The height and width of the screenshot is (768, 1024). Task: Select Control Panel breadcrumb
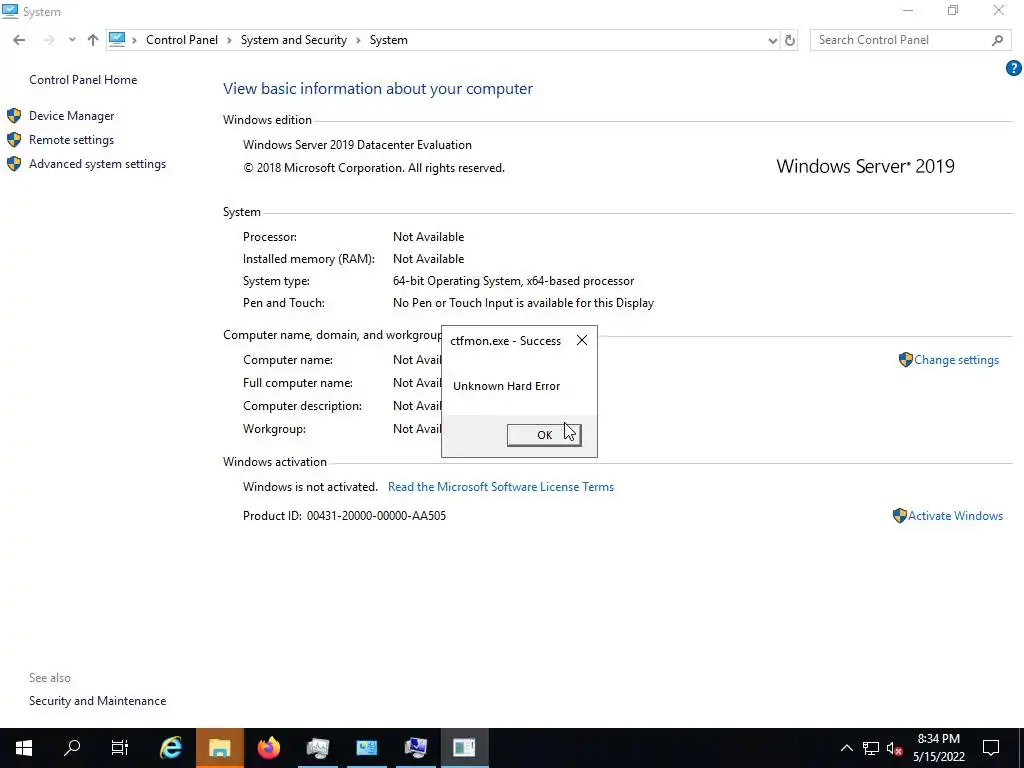[182, 40]
